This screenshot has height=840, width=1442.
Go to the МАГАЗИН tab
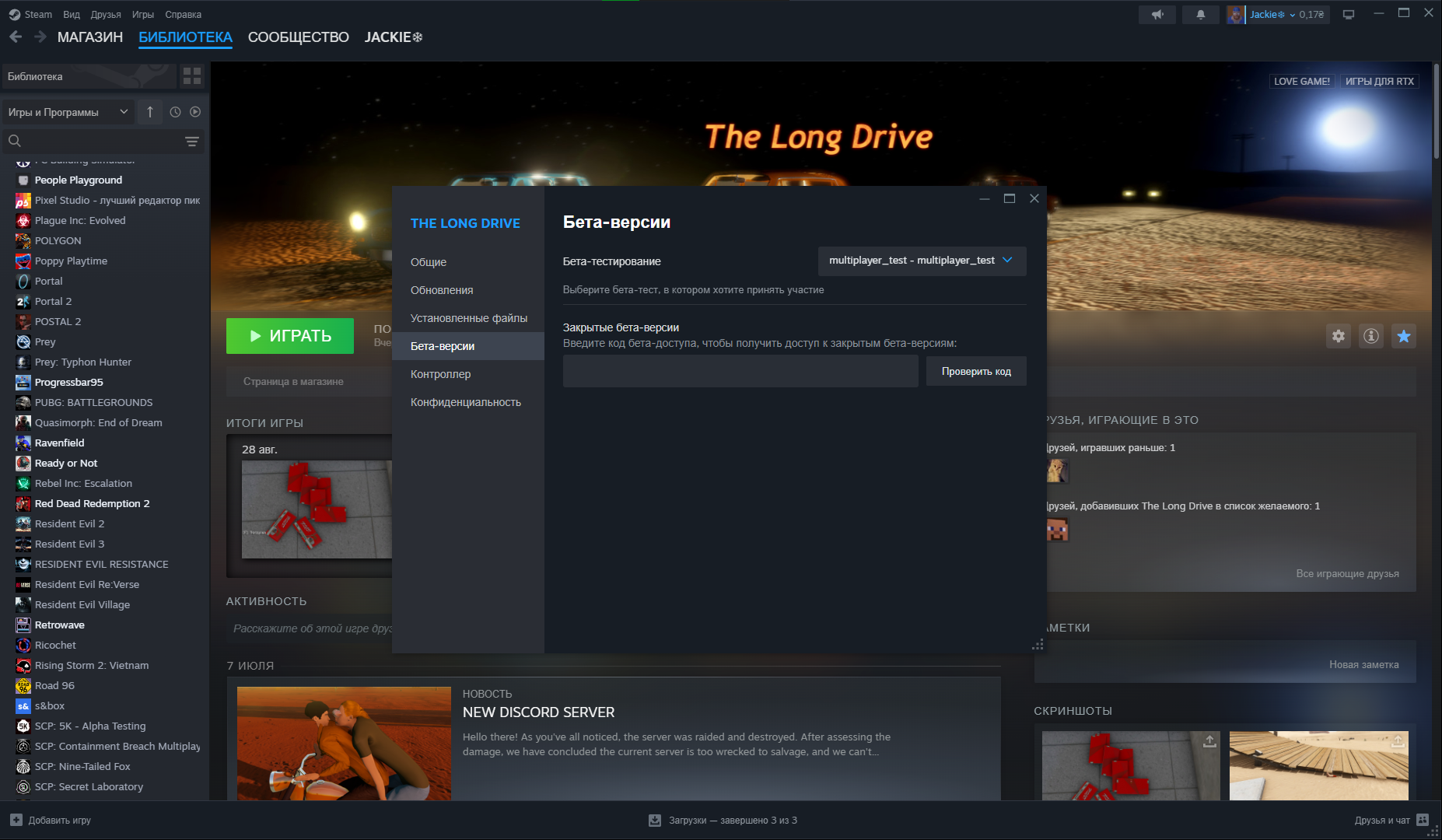coord(90,37)
